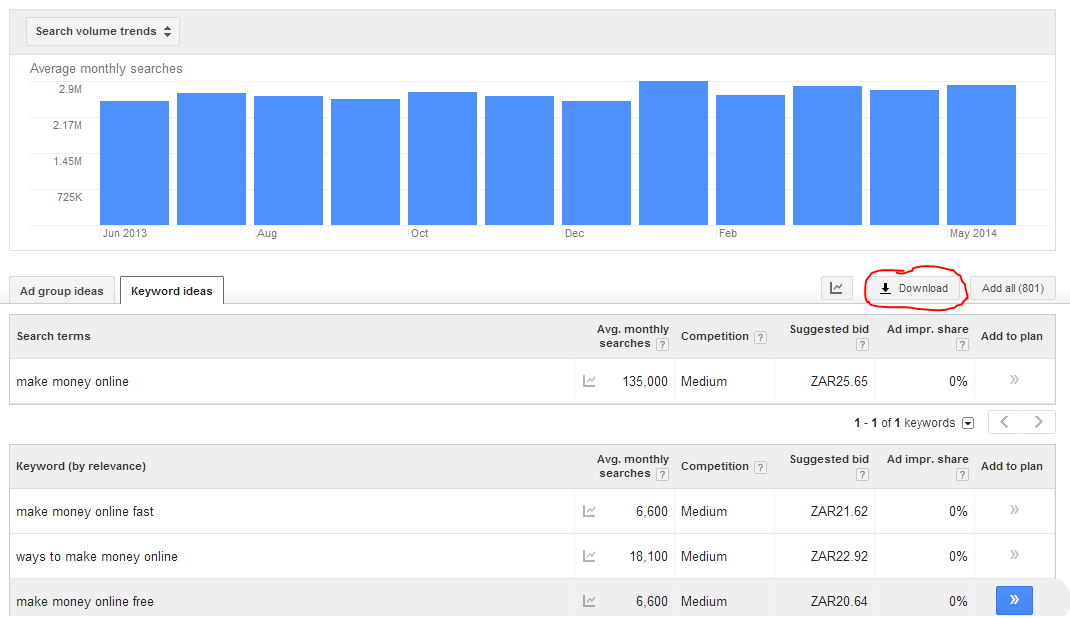Click help icon under Ad impr. share in Search terms

click(x=962, y=344)
